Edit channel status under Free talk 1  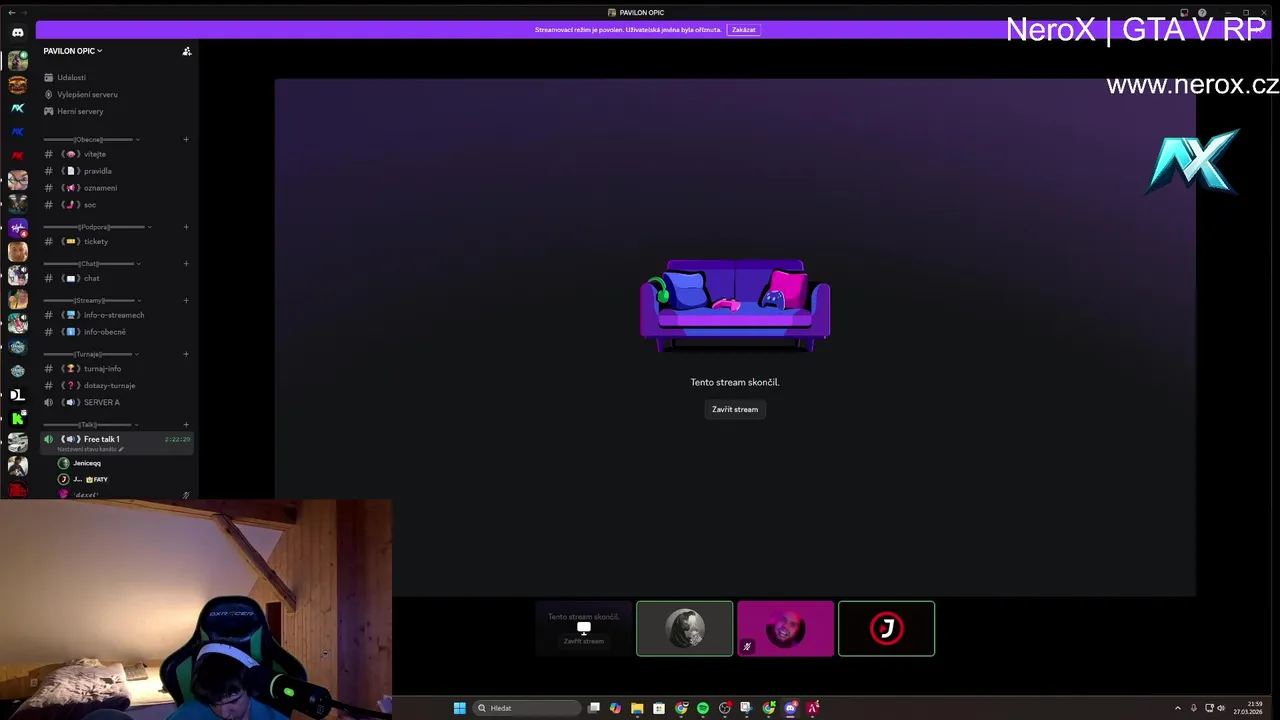point(90,449)
